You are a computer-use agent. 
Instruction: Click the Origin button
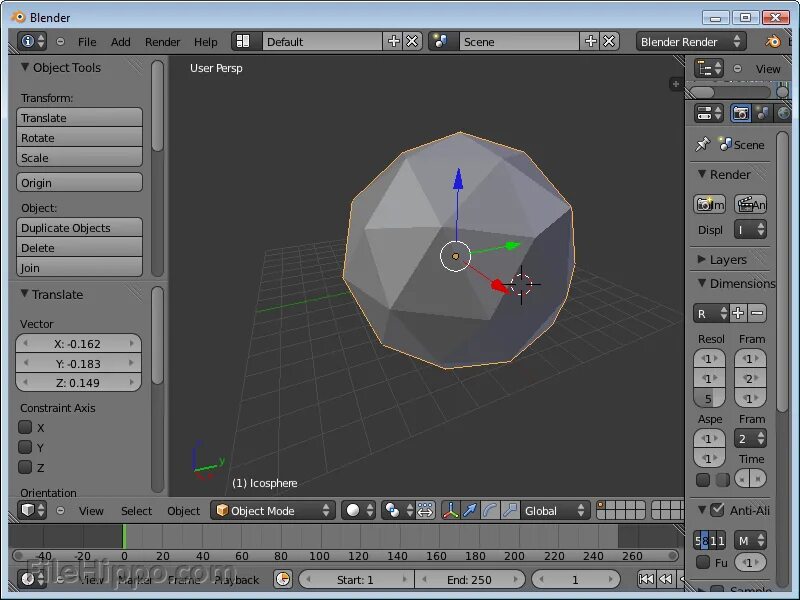[x=79, y=182]
